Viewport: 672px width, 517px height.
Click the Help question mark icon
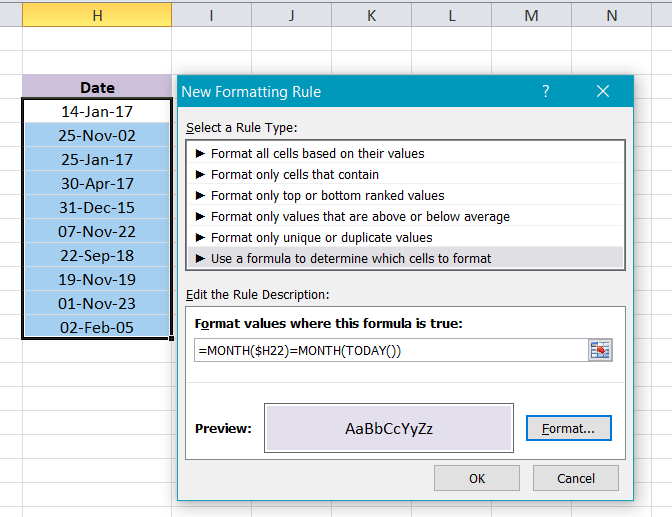[545, 91]
